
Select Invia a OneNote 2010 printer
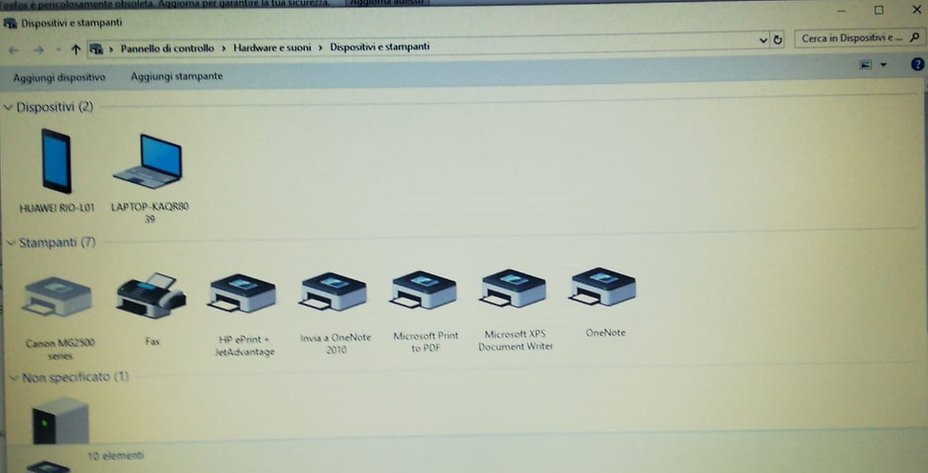(x=334, y=291)
